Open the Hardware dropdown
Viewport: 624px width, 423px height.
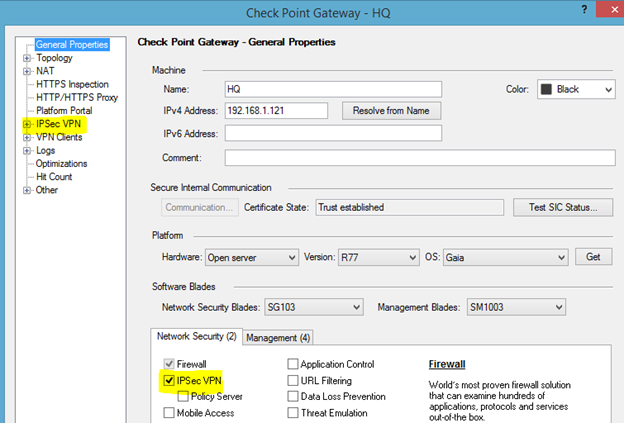point(252,257)
